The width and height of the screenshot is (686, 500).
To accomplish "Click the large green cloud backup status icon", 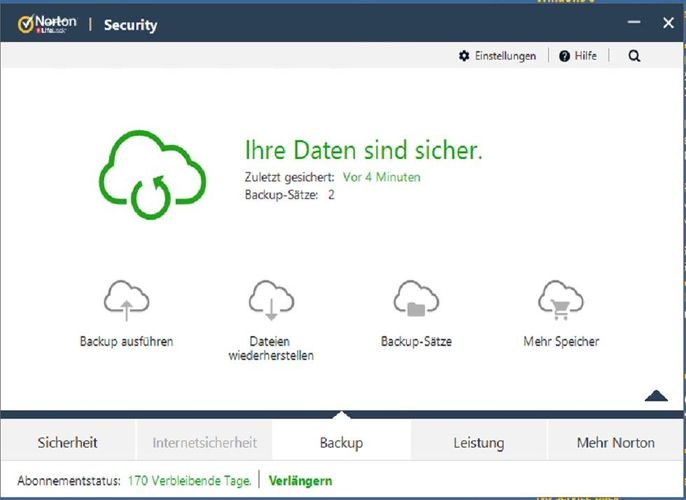I will coord(152,175).
